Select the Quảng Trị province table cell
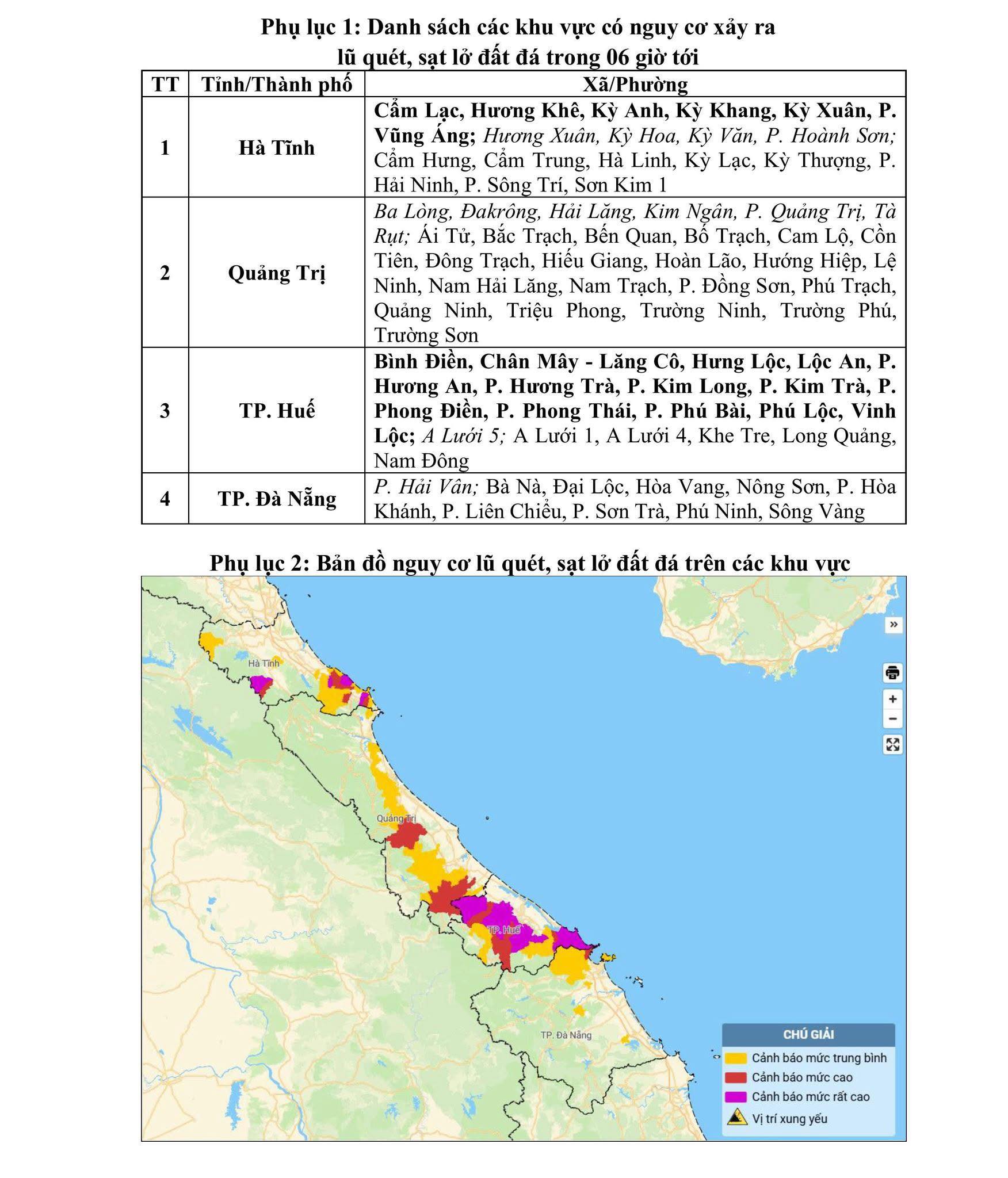The image size is (1008, 1178). (x=277, y=273)
